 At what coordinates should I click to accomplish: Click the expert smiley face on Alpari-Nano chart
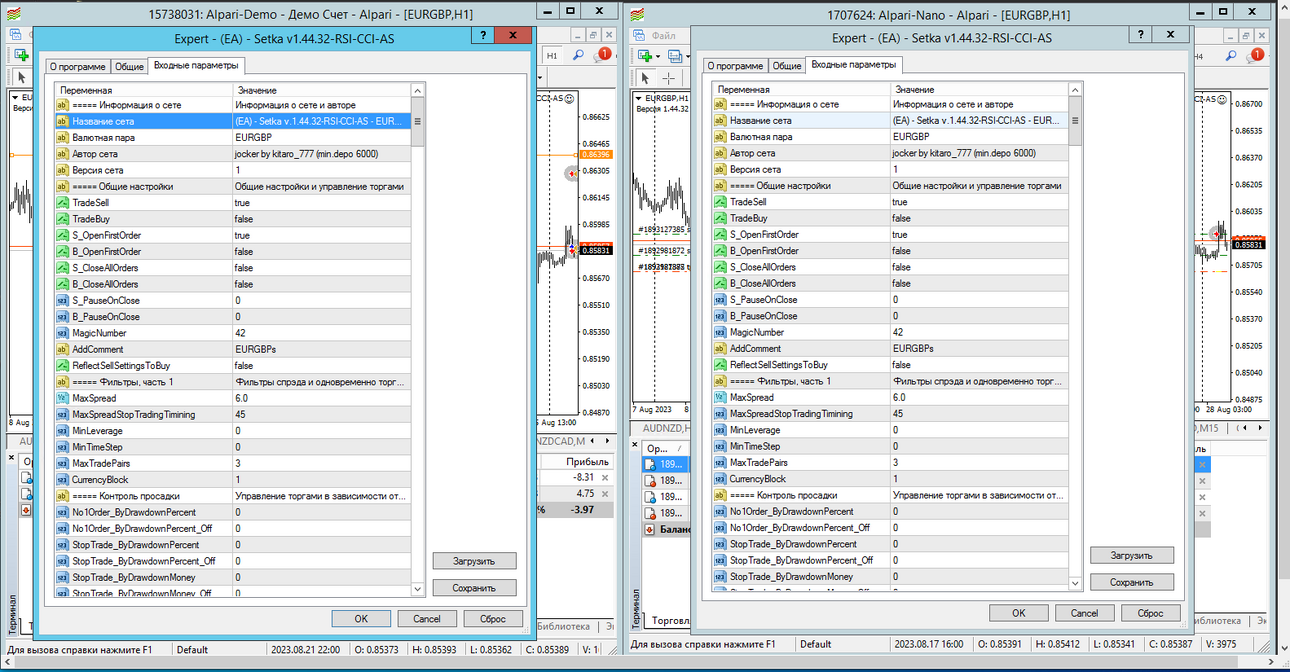pos(1223,99)
